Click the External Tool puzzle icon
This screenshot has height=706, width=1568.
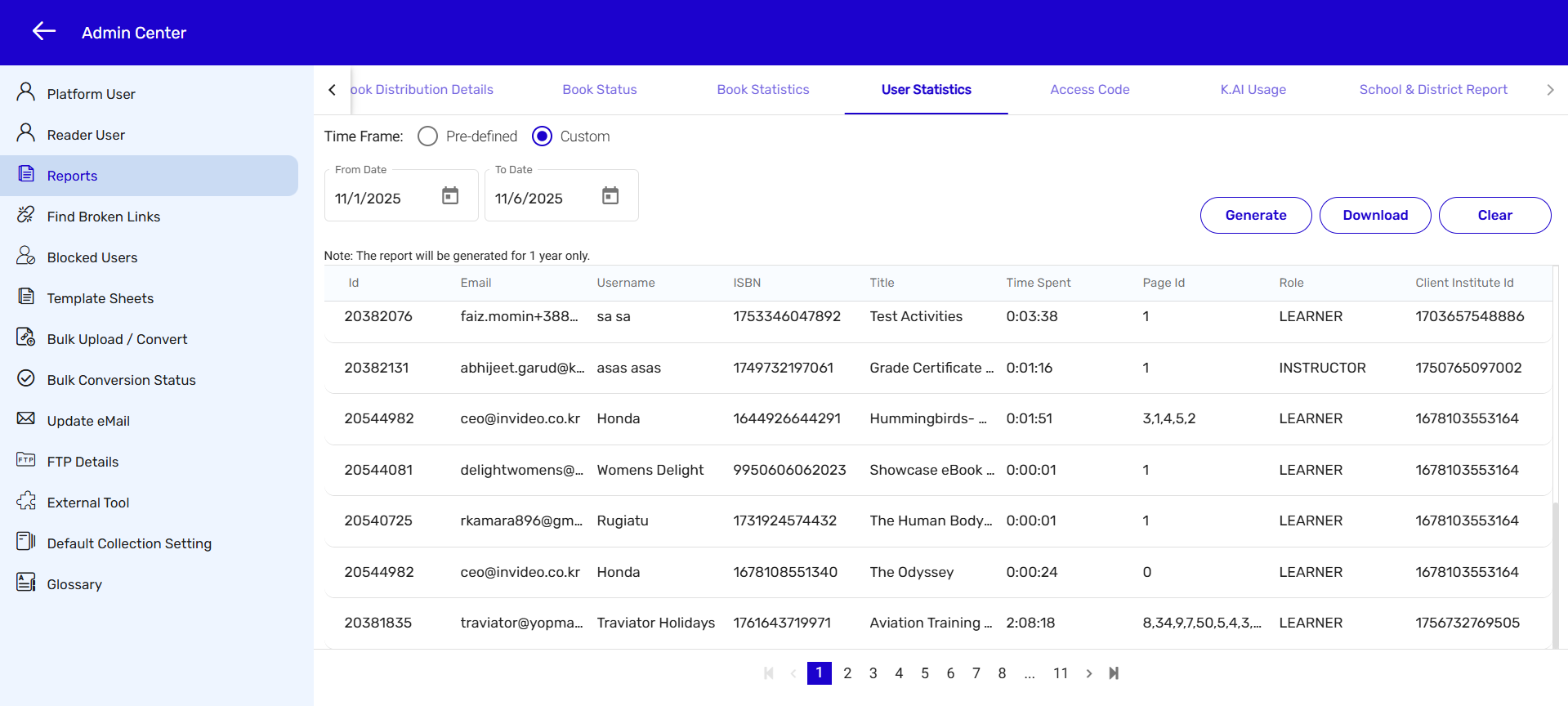coord(26,501)
